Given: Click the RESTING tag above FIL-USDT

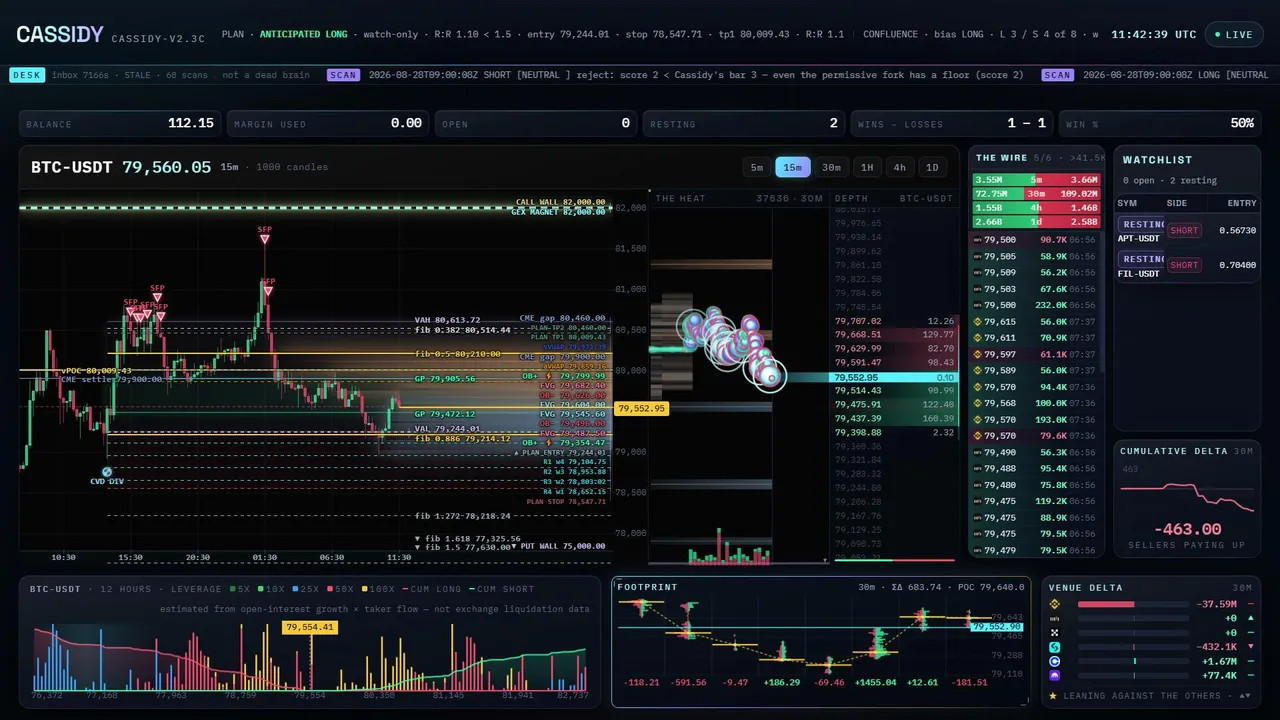Looking at the screenshot, I should [1141, 259].
